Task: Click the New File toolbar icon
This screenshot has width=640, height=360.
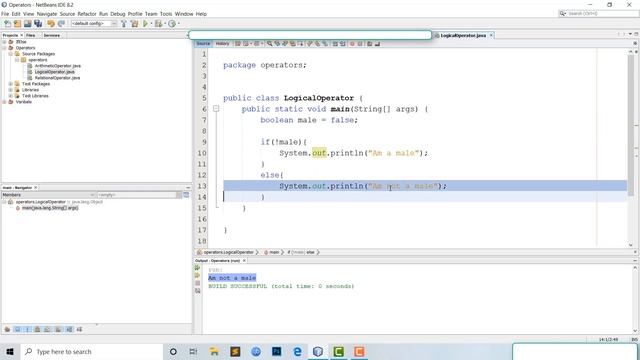Action: [x=7, y=24]
